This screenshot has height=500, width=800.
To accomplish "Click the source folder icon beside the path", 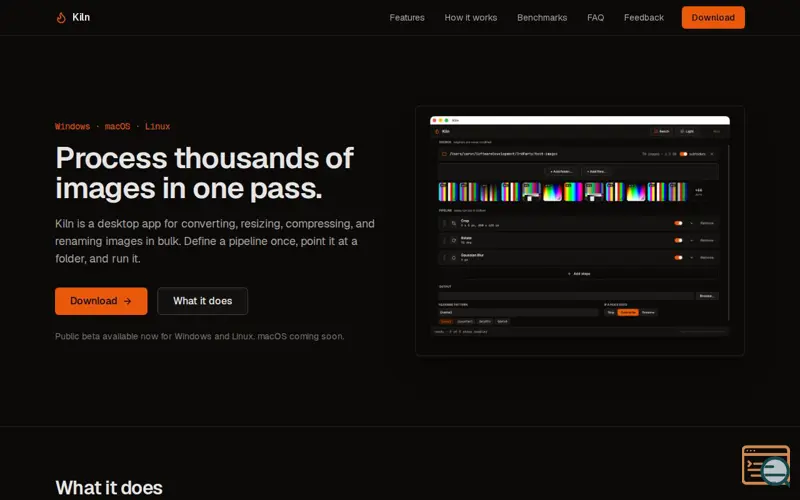I will 444,154.
